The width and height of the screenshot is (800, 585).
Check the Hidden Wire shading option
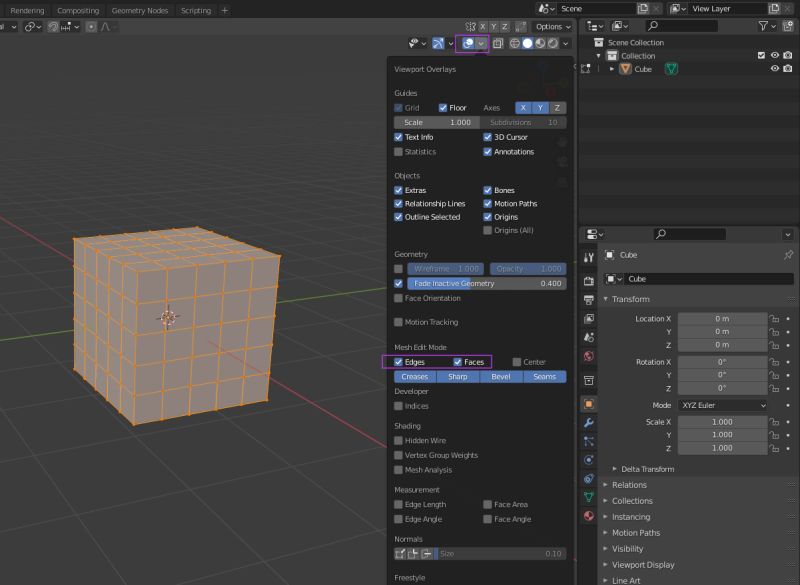(x=398, y=440)
